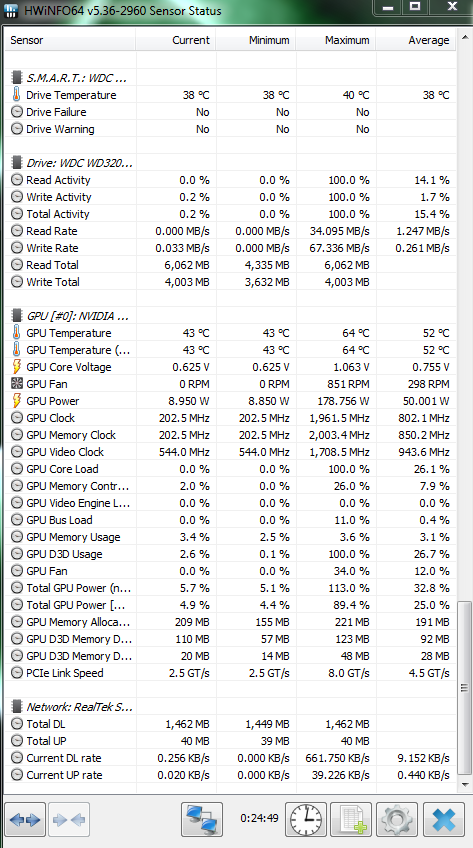The width and height of the screenshot is (473, 848).
Task: Open sensor settings gear icon
Action: [397, 820]
